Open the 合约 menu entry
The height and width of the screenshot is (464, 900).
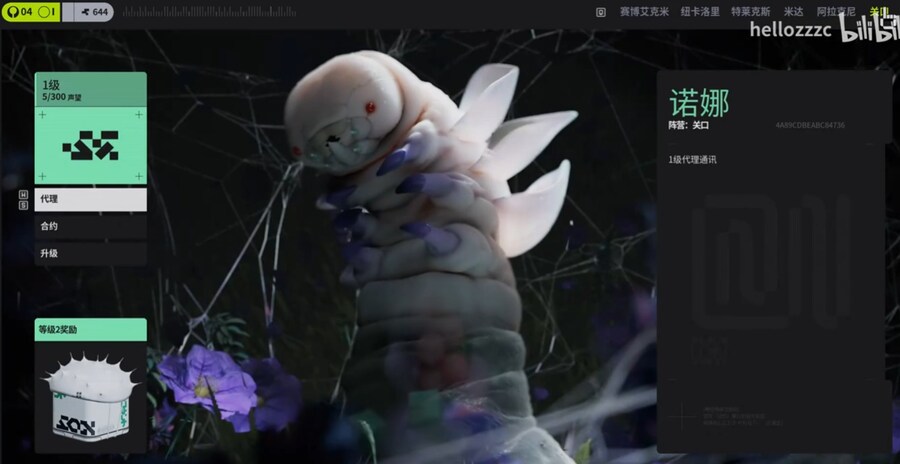(x=90, y=226)
